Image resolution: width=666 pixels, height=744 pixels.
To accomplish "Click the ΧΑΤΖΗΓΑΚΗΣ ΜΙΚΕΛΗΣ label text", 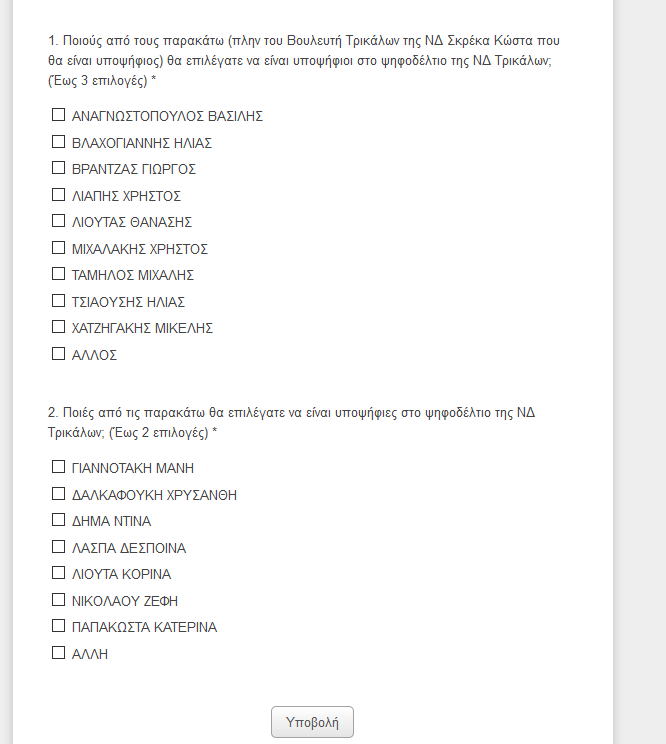I will [x=142, y=328].
